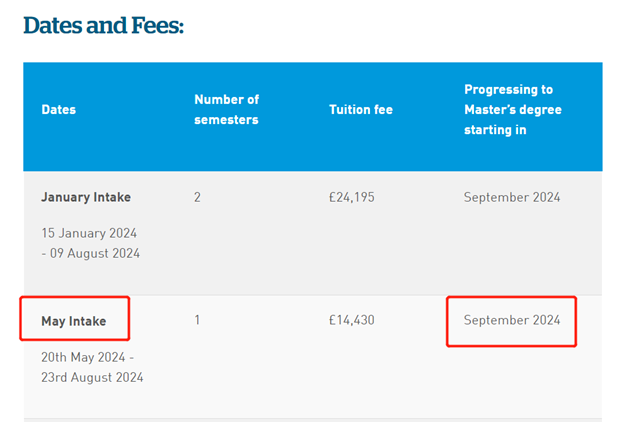
Task: Select September 2024 in January row
Action: coord(512,197)
